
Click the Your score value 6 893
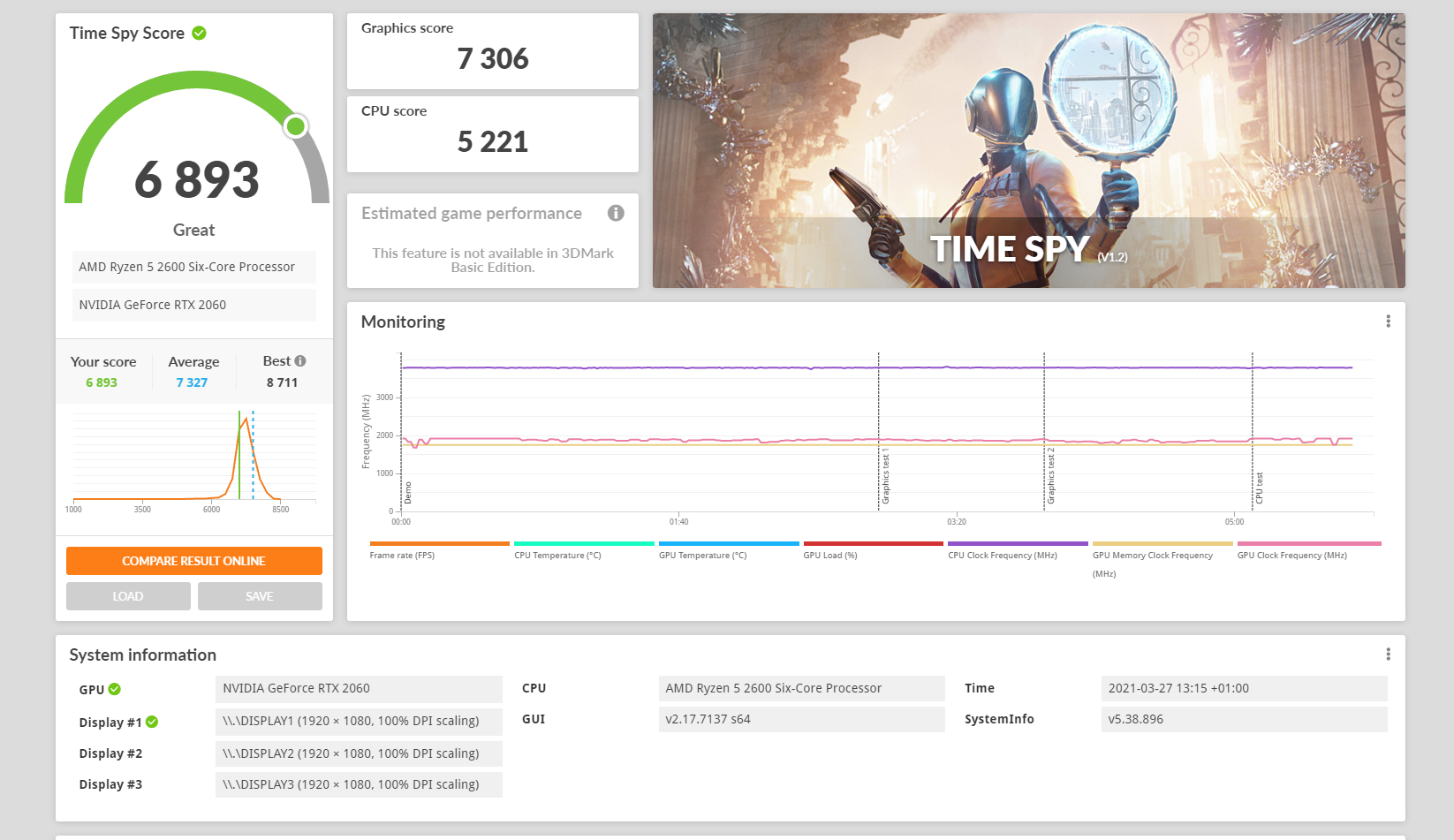click(102, 382)
